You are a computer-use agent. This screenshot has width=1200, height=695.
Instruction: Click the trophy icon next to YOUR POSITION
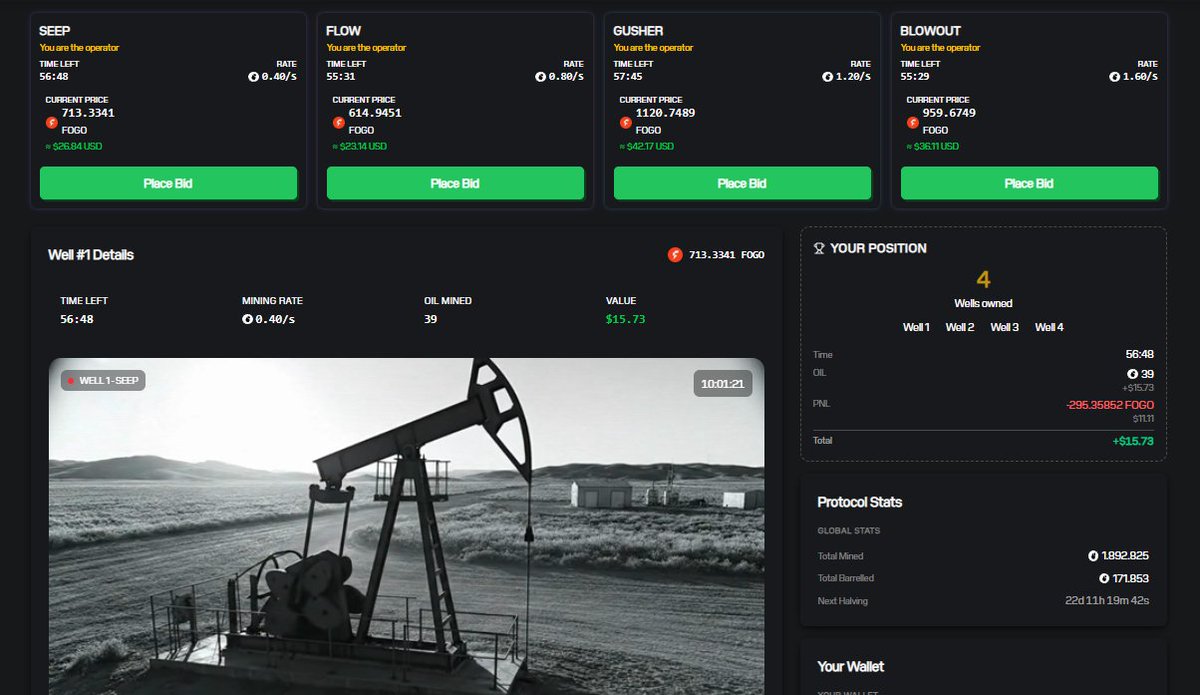[x=819, y=248]
